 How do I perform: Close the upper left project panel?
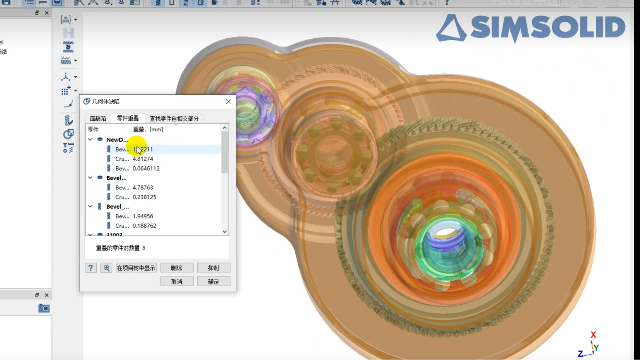tap(47, 13)
